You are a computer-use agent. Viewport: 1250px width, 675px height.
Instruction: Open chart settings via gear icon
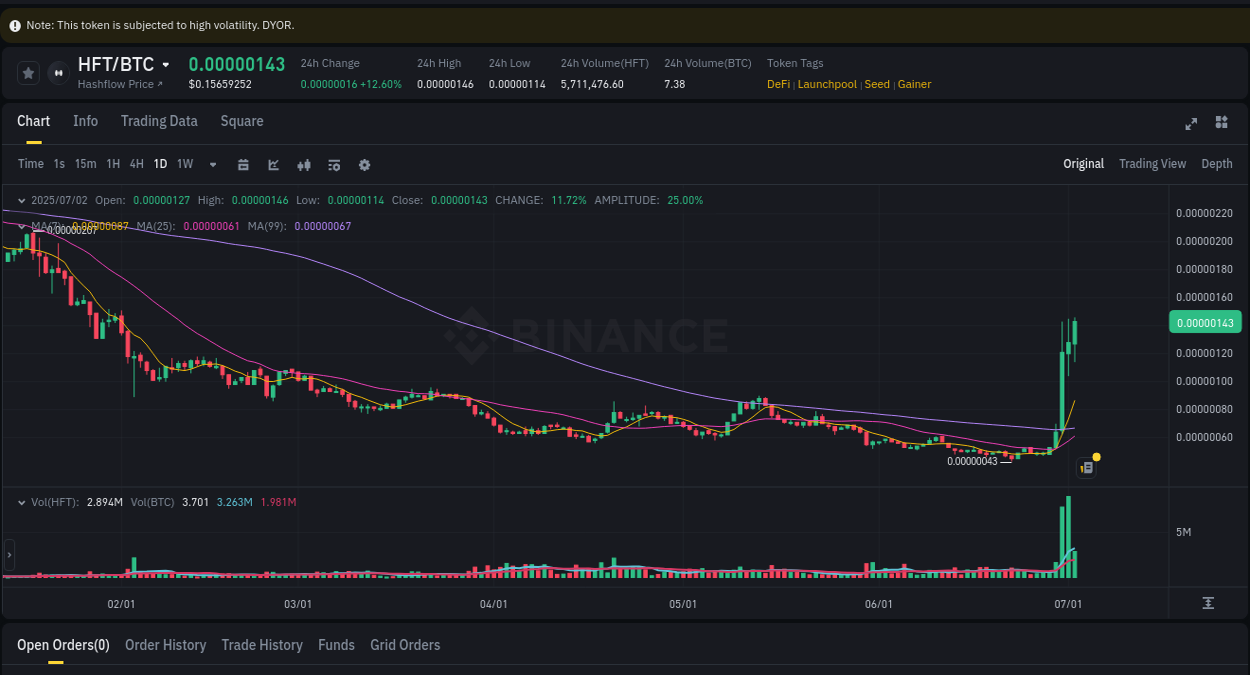pyautogui.click(x=364, y=164)
